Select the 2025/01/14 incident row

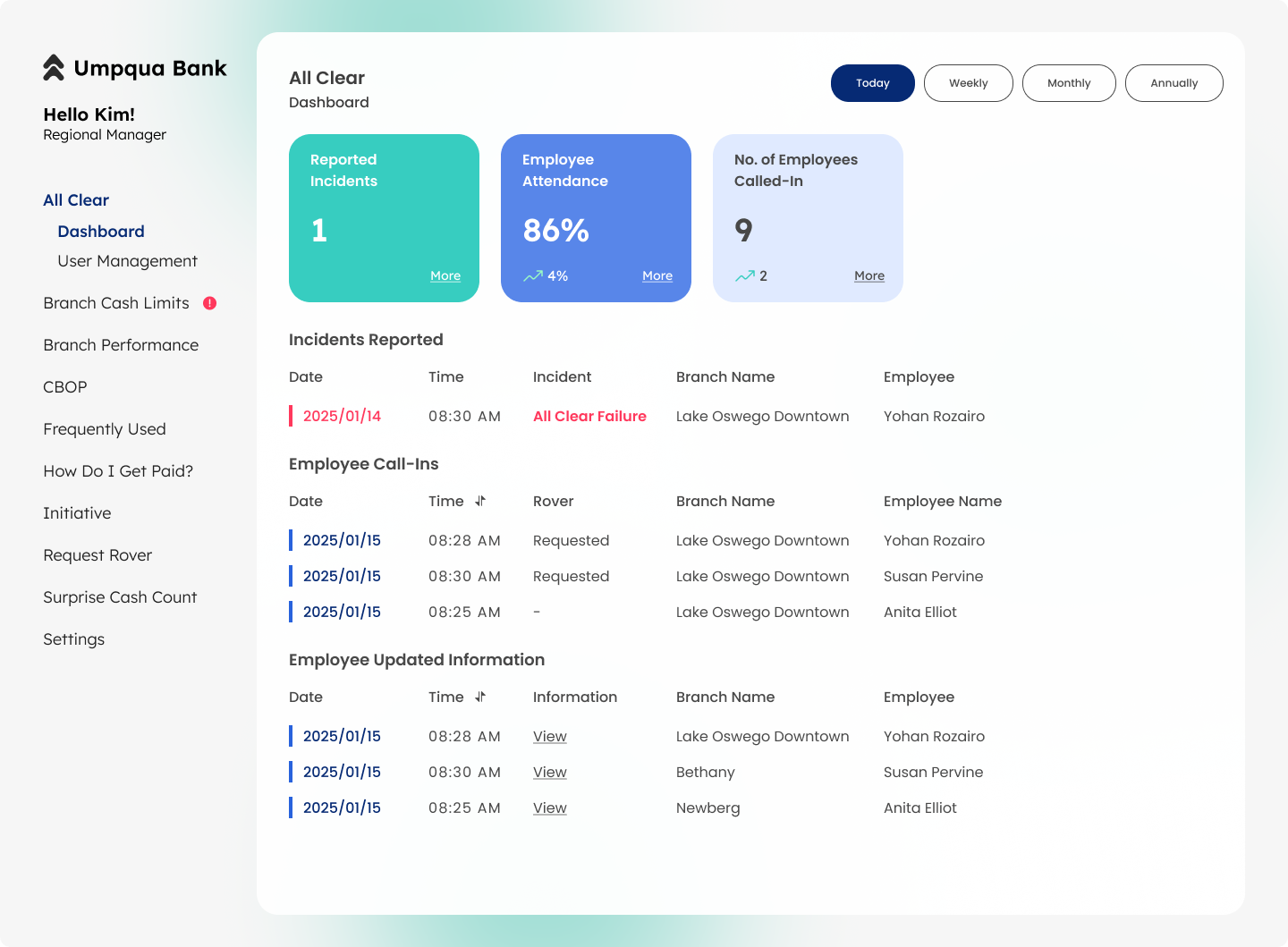(343, 416)
